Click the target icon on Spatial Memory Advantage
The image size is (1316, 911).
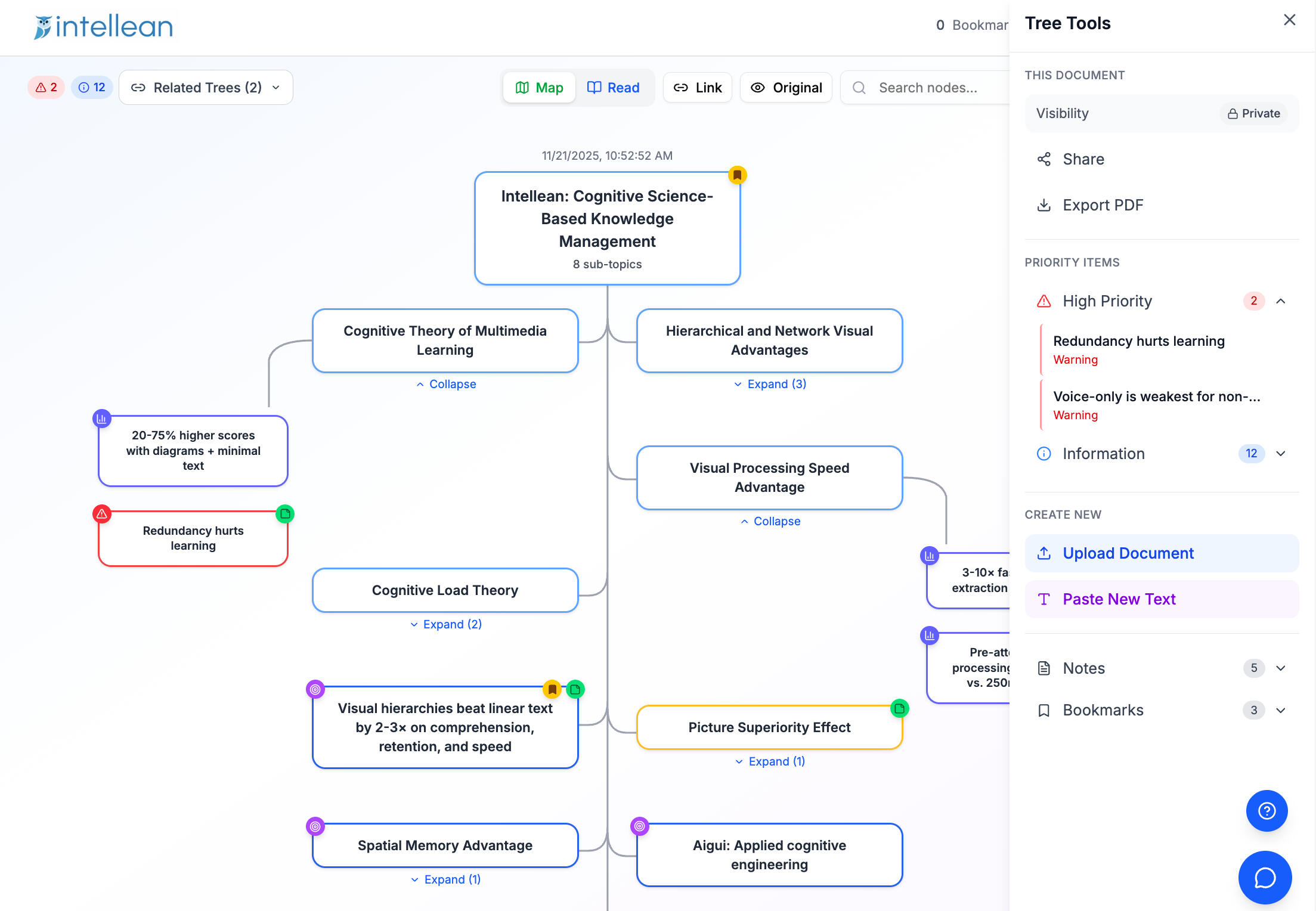315,826
